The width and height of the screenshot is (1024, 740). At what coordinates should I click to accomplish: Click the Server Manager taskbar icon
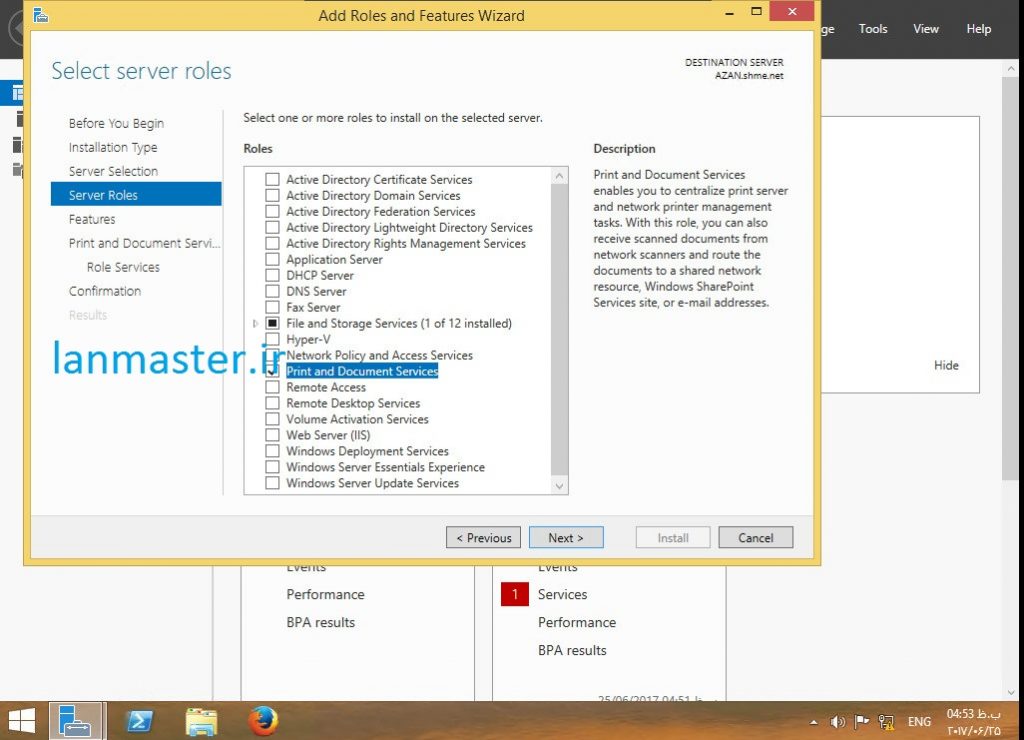click(x=76, y=720)
